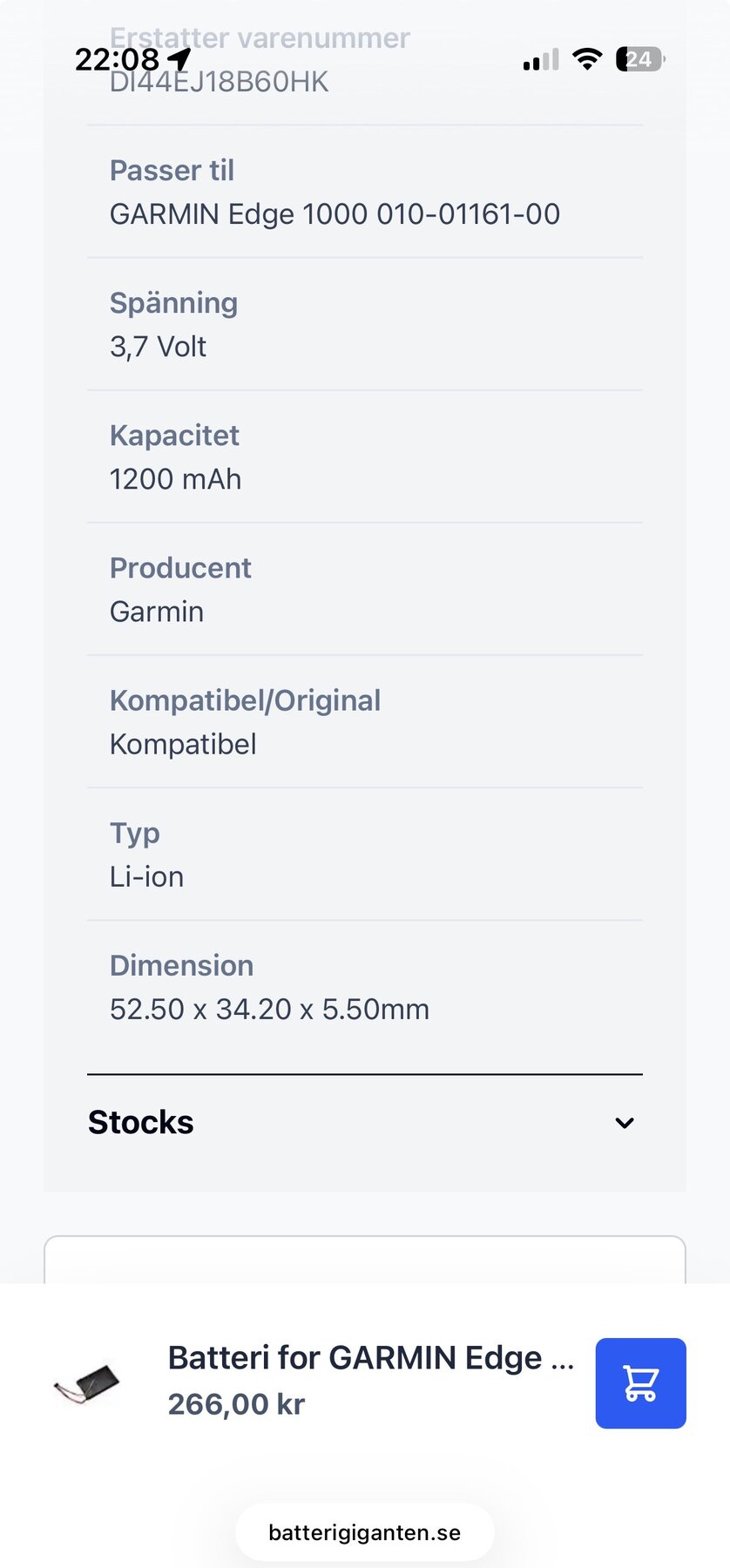
Task: Tap the batterigiganten.se address bar
Action: point(364,1532)
